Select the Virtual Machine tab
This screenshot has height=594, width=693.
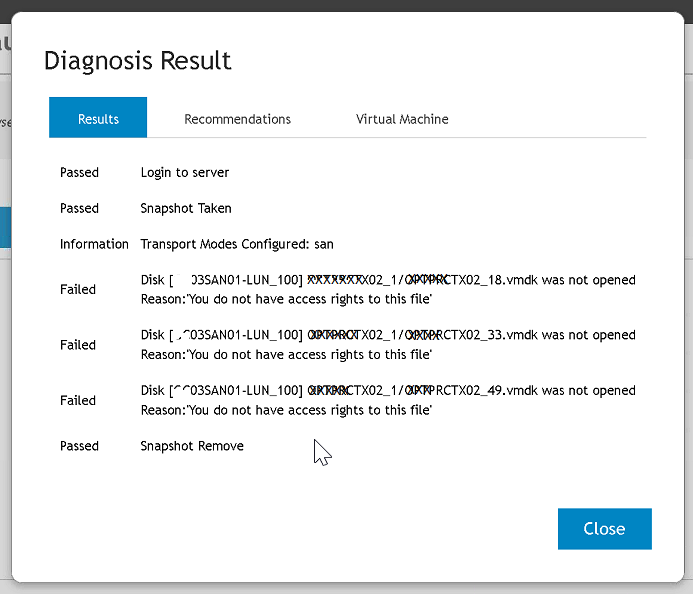coord(402,119)
